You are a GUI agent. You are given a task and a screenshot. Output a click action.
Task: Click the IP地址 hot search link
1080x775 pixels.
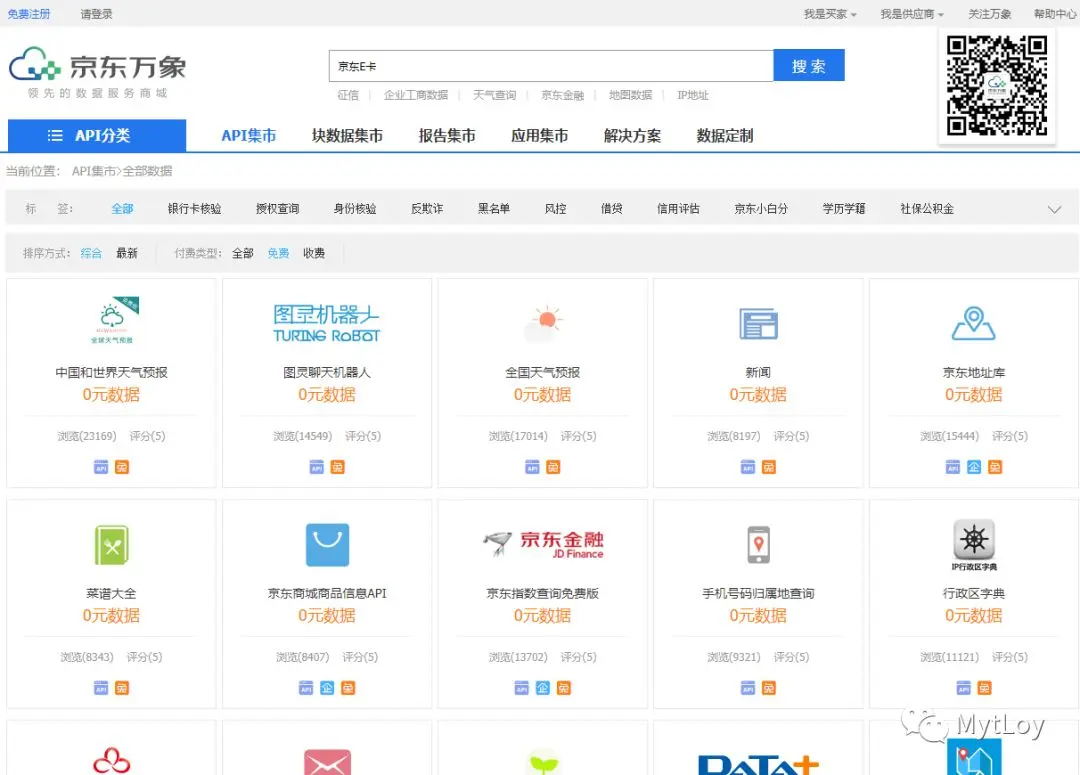click(x=692, y=95)
